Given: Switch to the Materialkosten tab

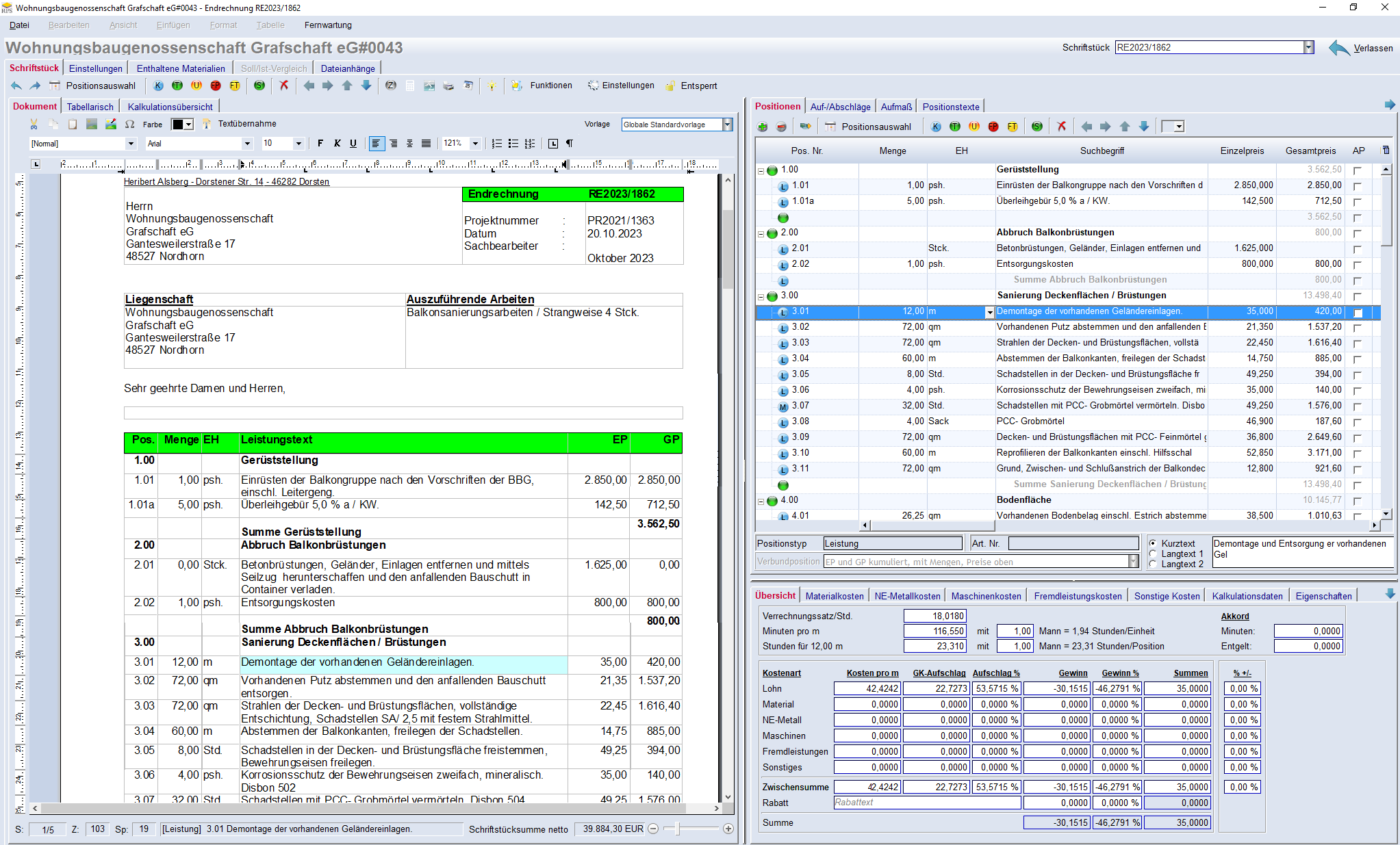Looking at the screenshot, I should pyautogui.click(x=835, y=596).
